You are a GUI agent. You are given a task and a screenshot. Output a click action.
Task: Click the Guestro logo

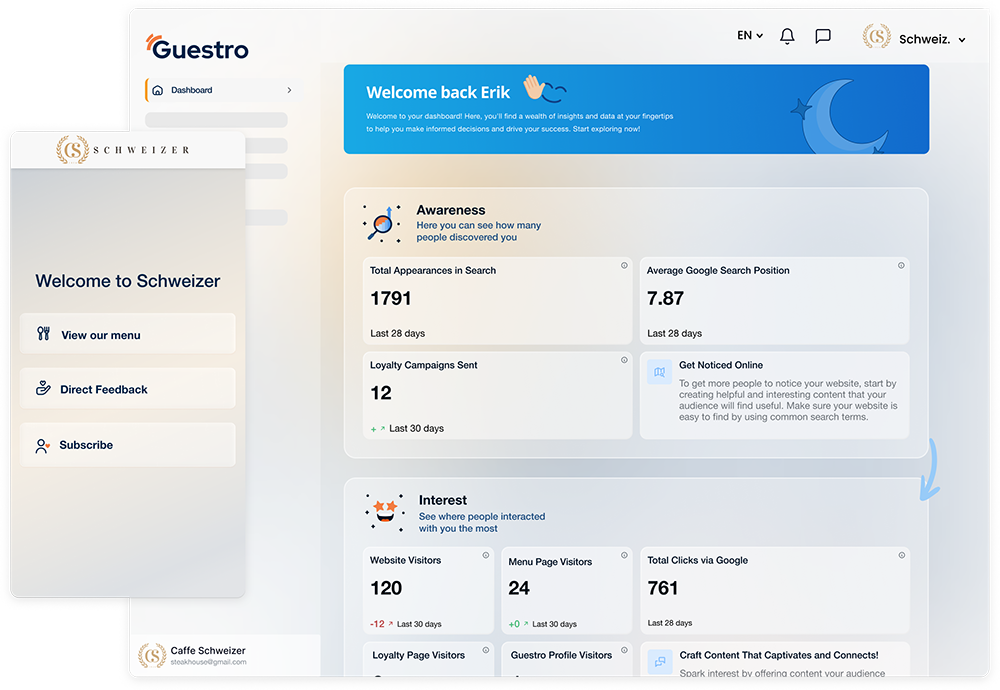click(197, 47)
